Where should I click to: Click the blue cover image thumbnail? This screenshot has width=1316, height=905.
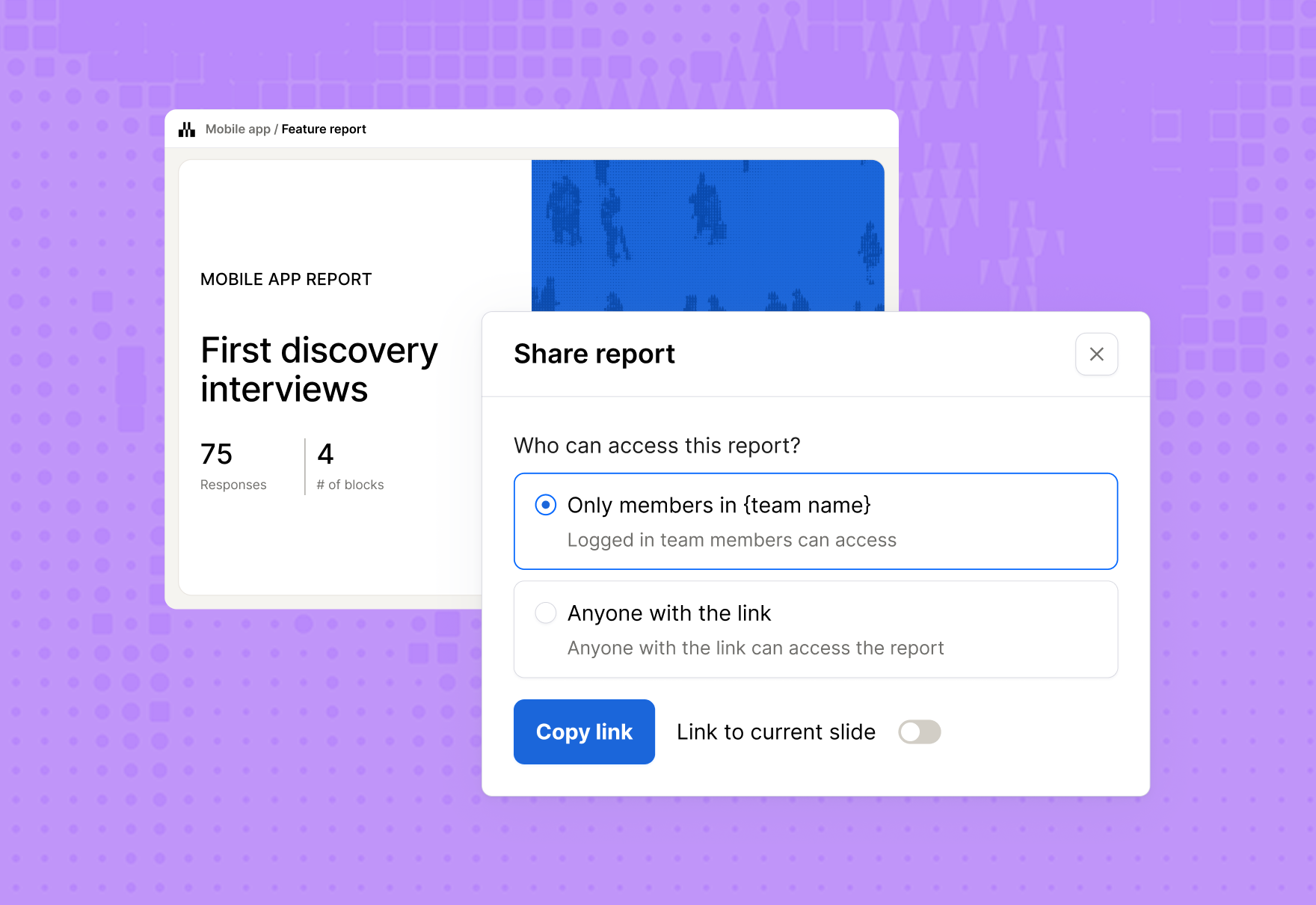tap(707, 236)
